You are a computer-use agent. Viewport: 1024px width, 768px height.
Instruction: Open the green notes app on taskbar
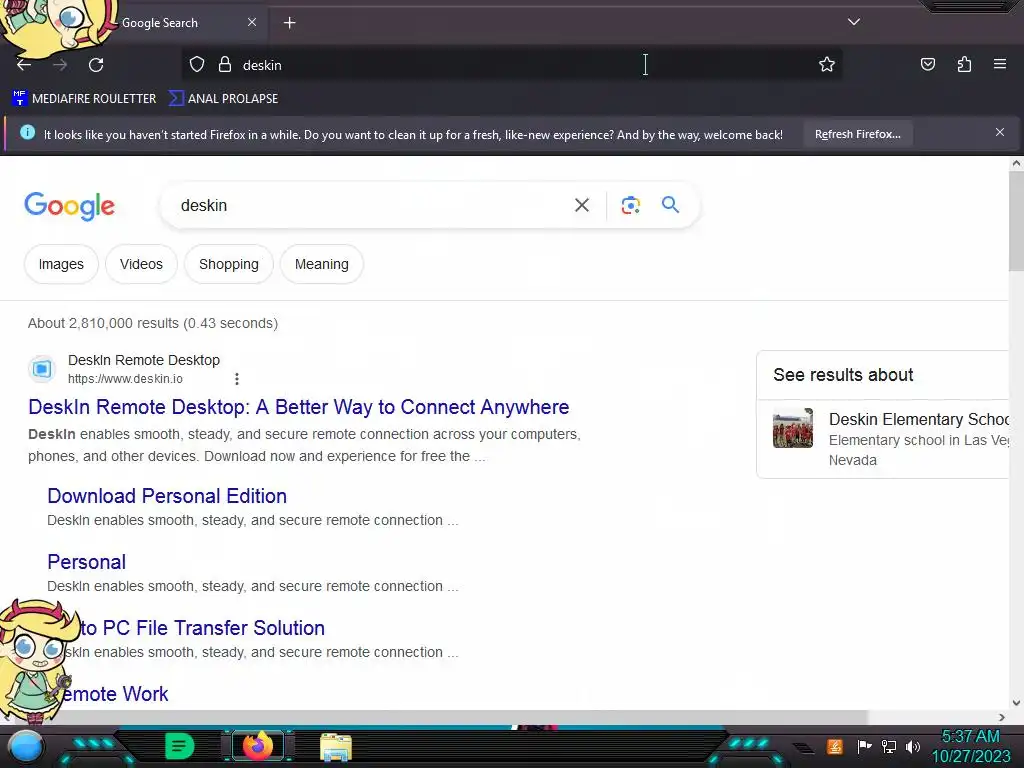179,746
